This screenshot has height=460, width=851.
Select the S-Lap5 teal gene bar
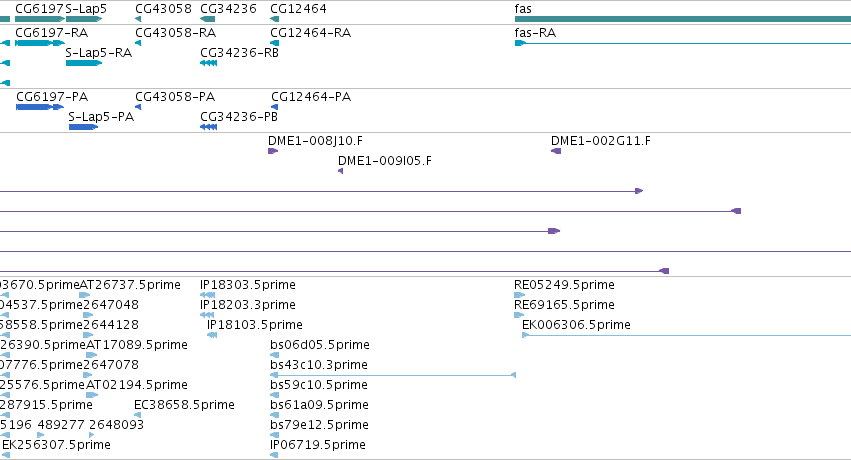coord(84,19)
